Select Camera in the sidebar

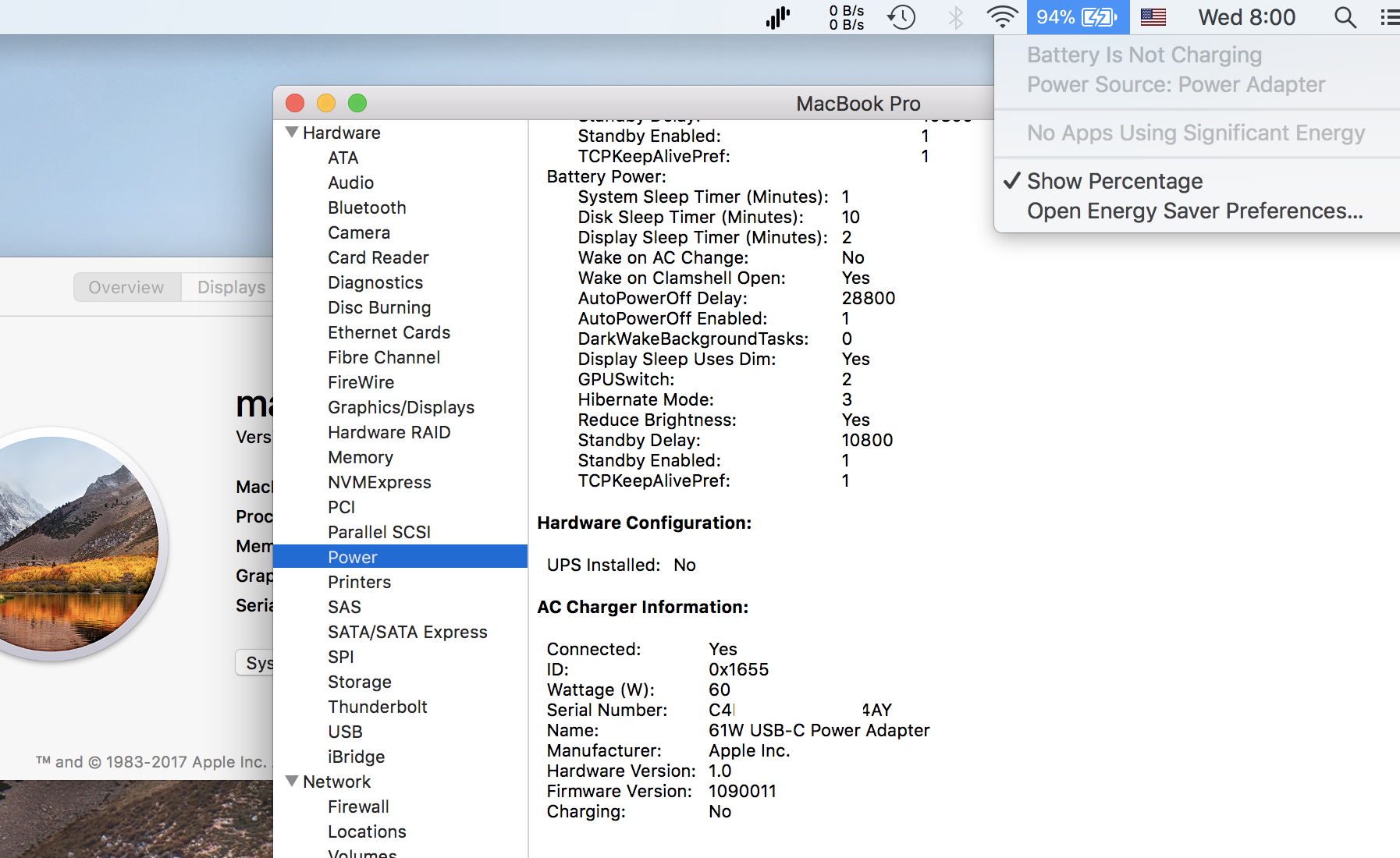(x=359, y=232)
